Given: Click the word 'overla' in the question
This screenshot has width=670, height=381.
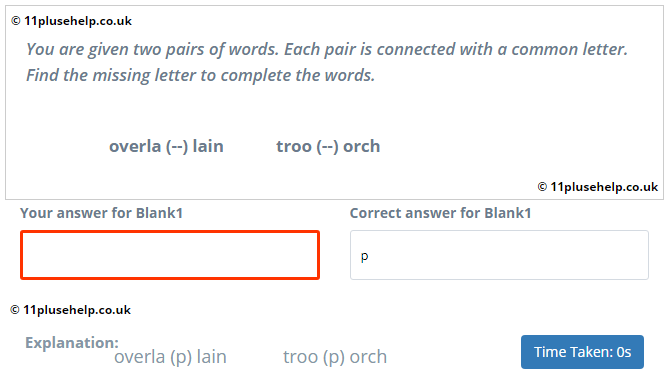Looking at the screenshot, I should pos(135,147).
